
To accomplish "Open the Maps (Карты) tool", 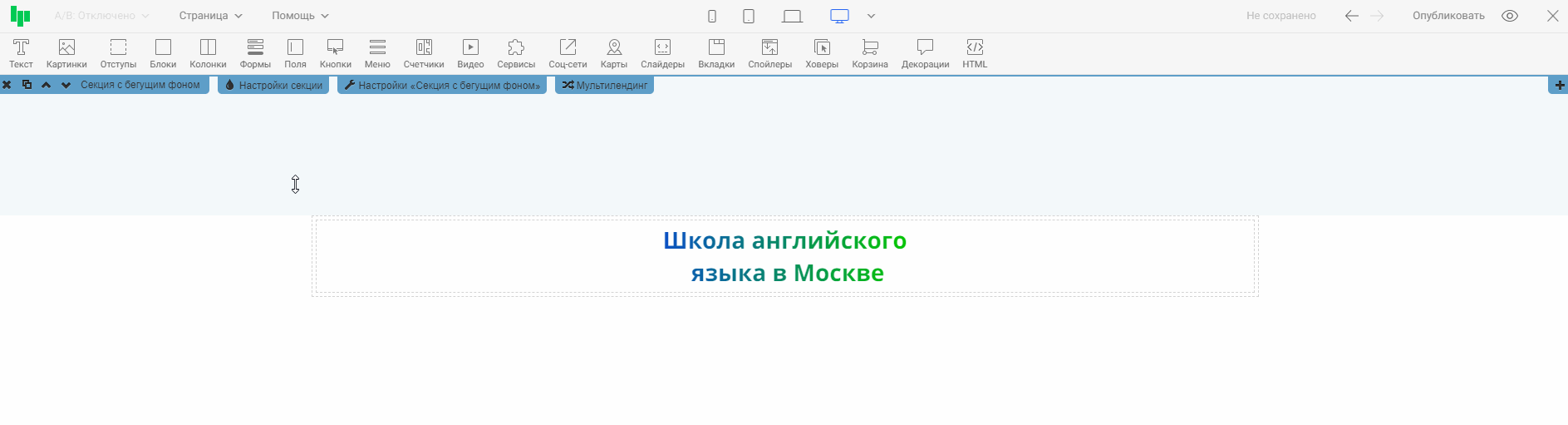I will 613,53.
